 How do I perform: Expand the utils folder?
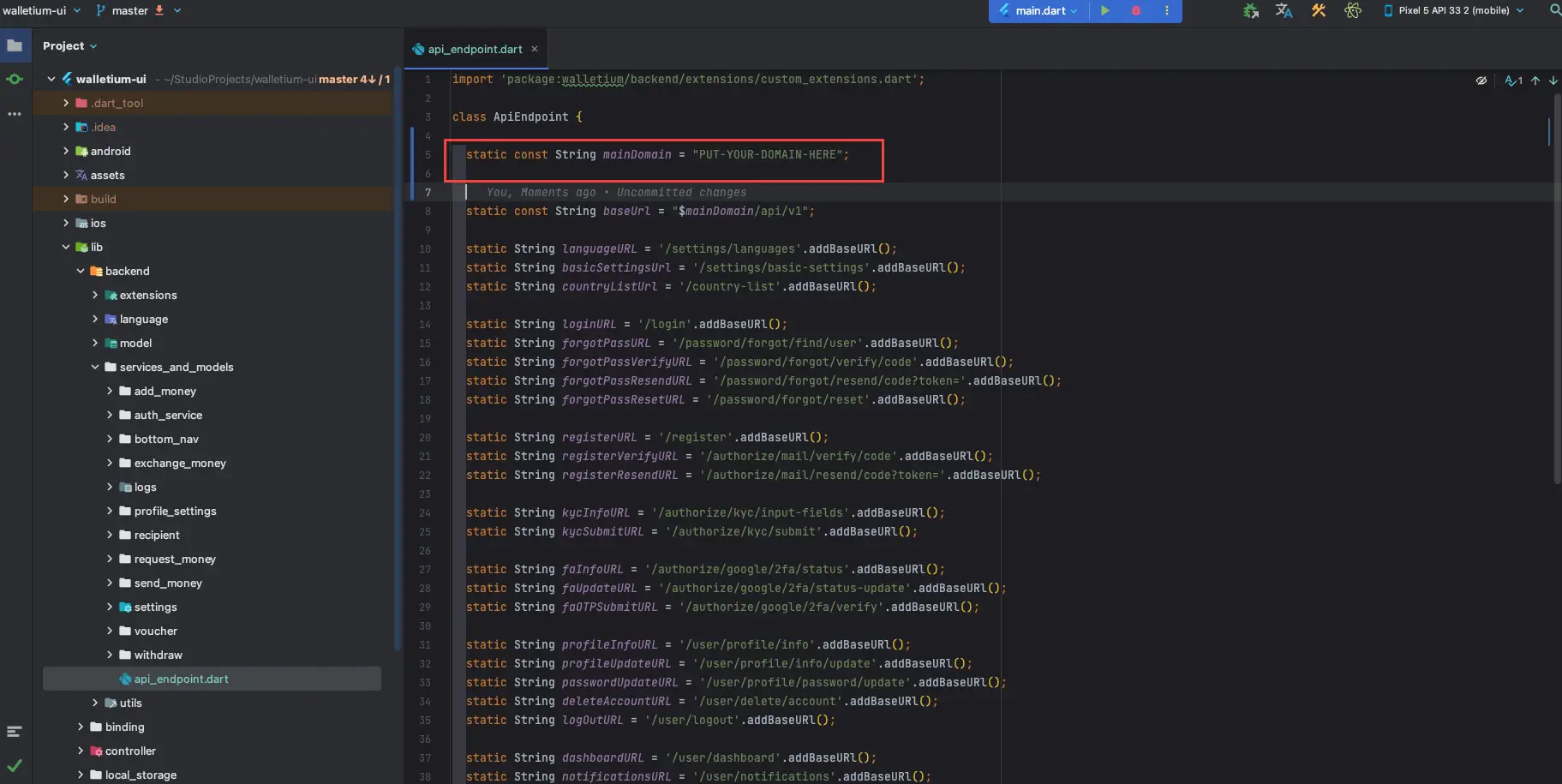click(95, 703)
